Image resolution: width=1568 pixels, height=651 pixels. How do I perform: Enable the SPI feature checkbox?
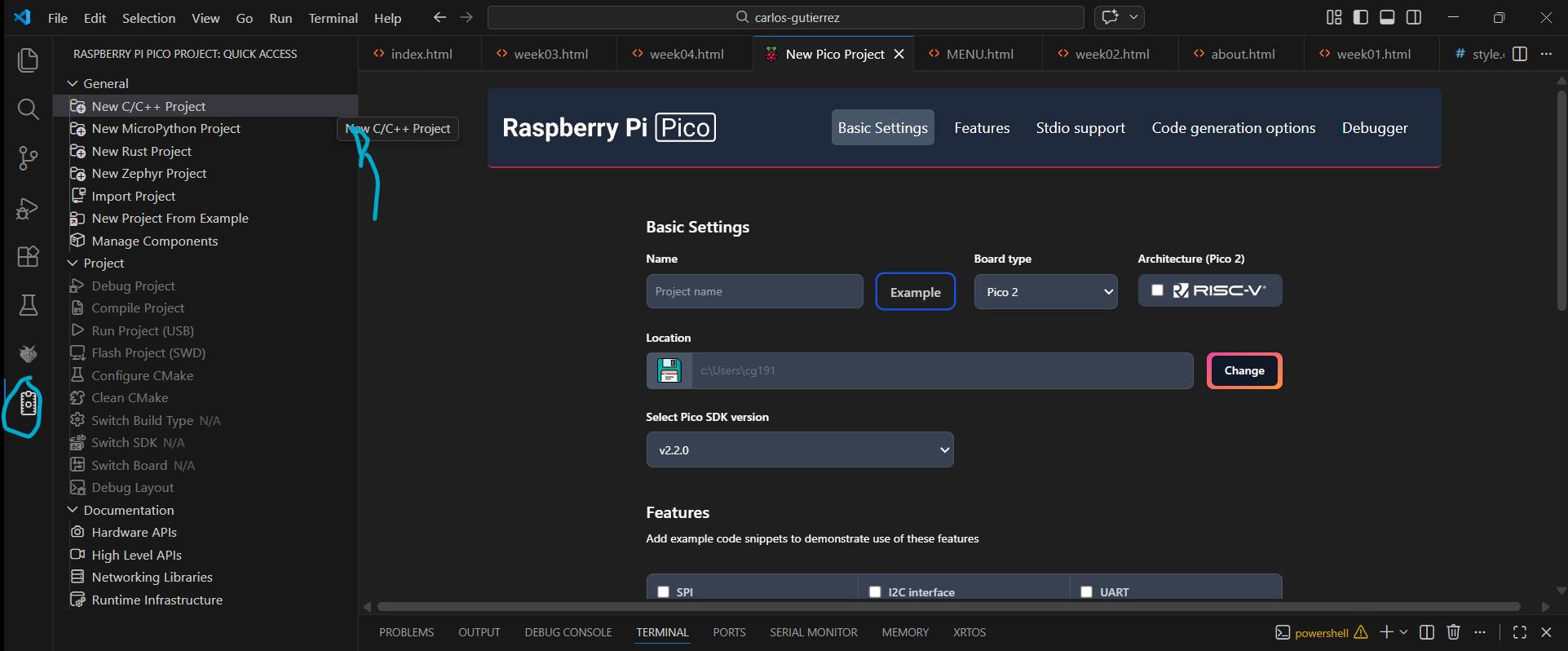coord(663,592)
